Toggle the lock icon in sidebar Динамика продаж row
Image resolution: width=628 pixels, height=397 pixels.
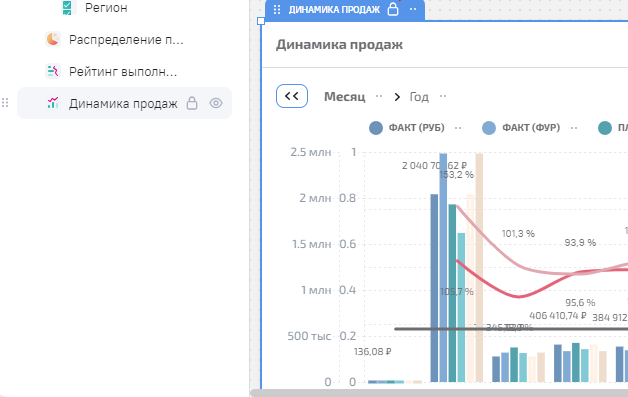pos(192,103)
